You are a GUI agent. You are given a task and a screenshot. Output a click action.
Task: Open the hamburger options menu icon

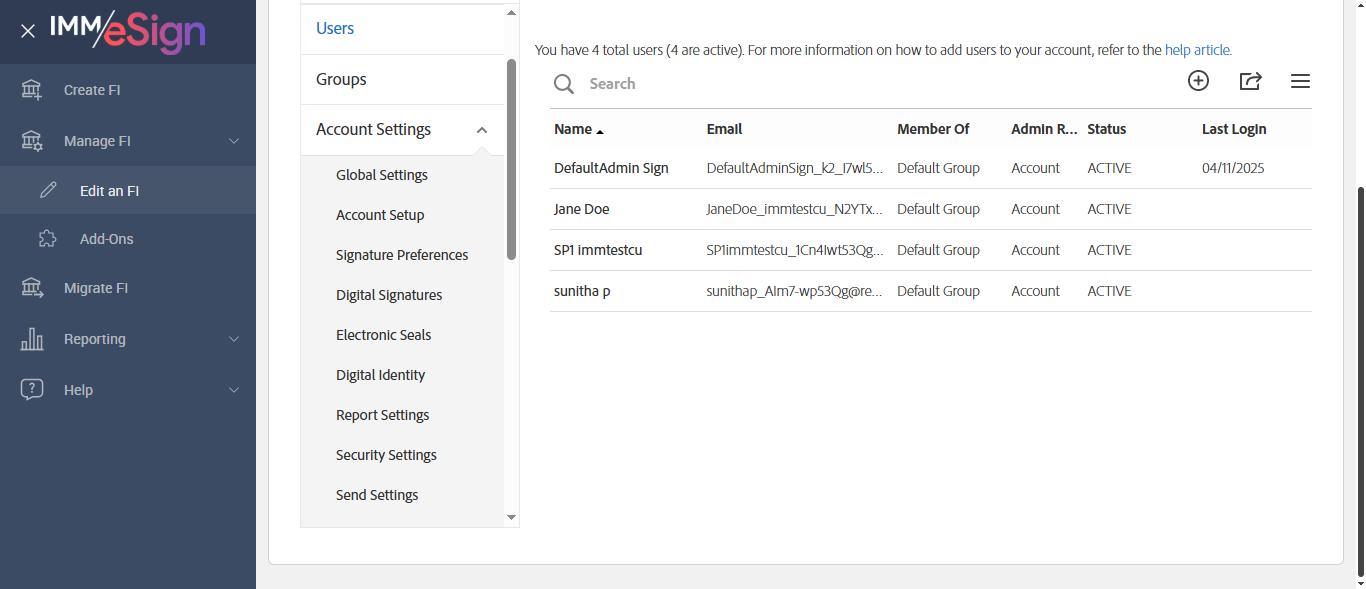coord(1300,82)
